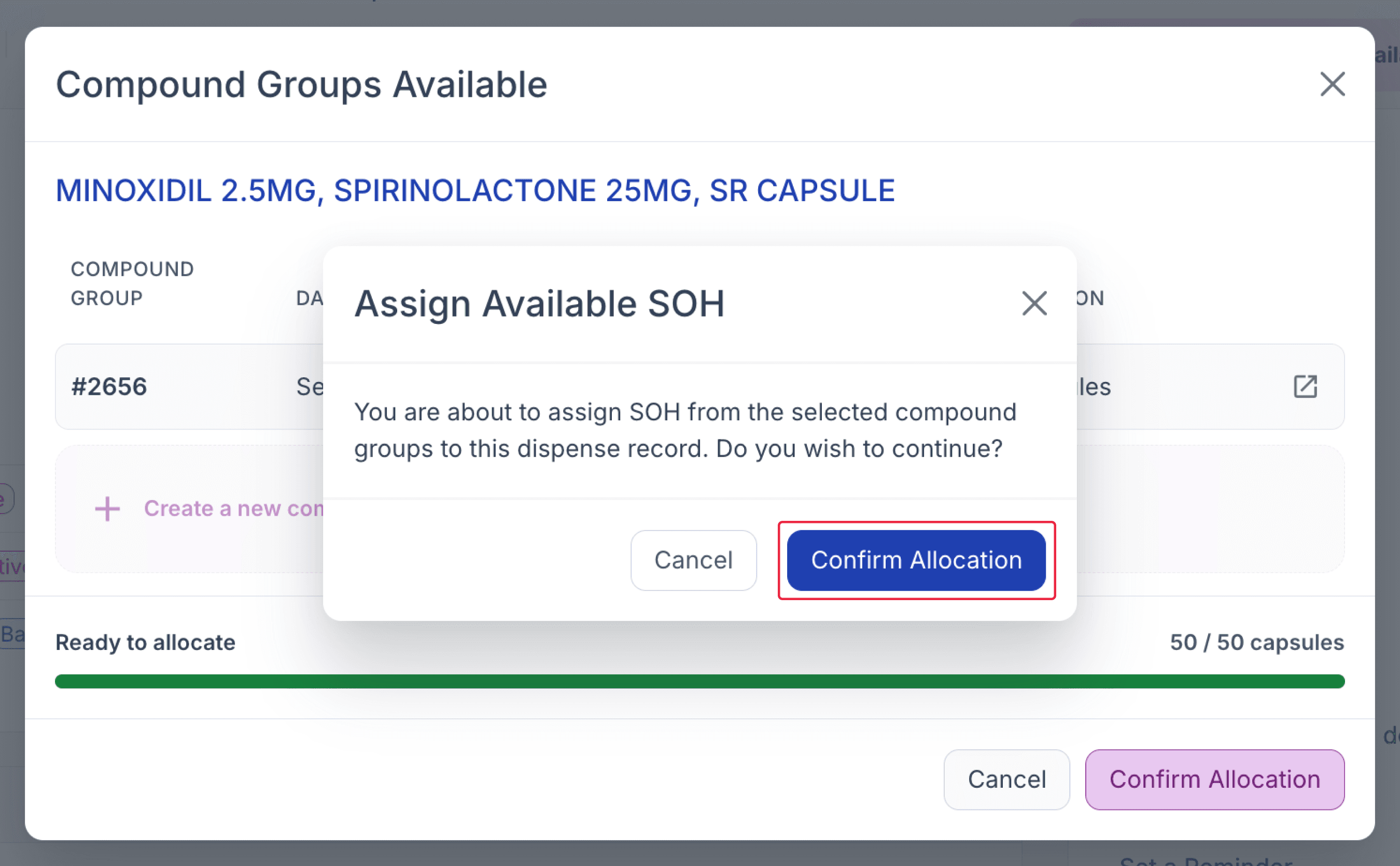Click the Ready to allocate label

click(x=145, y=642)
